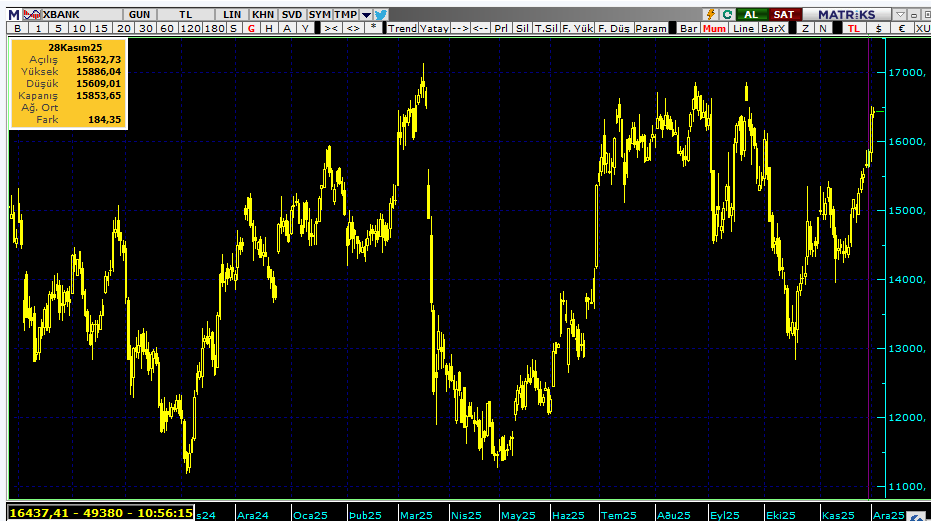Expand the menu triangle beside MATRIKS logo

901,14
